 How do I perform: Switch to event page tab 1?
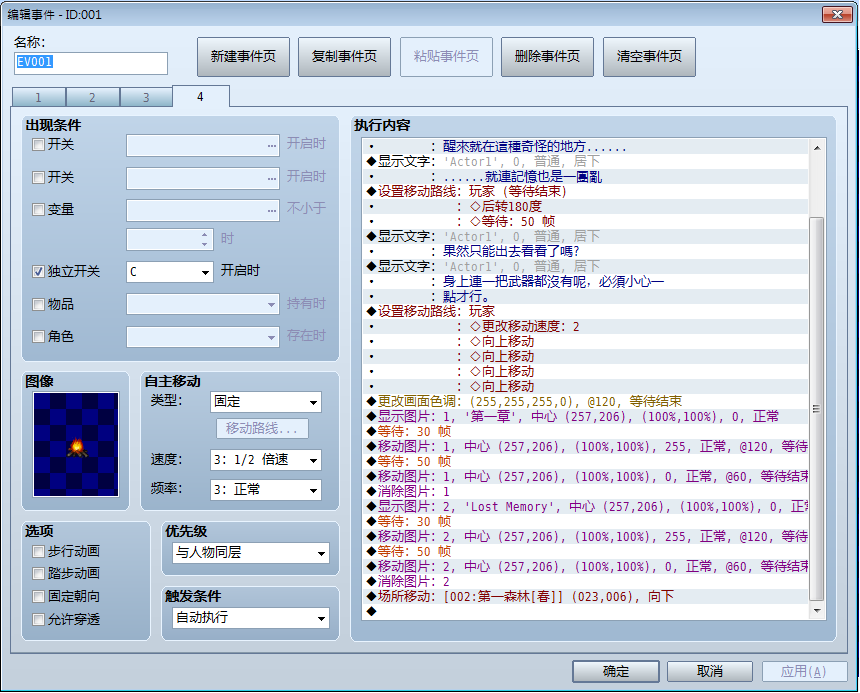tap(38, 98)
